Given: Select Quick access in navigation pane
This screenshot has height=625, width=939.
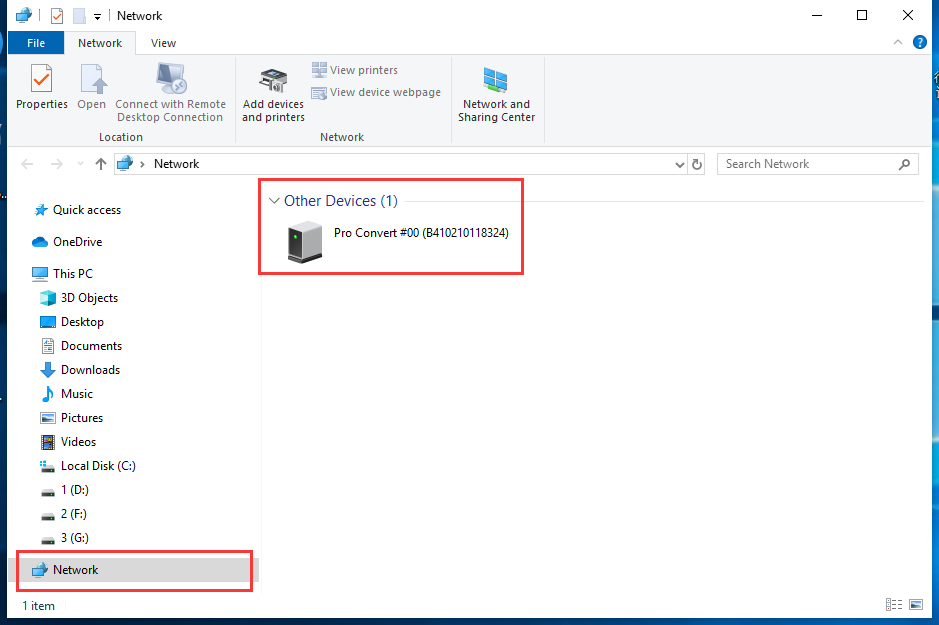Looking at the screenshot, I should coord(77,210).
